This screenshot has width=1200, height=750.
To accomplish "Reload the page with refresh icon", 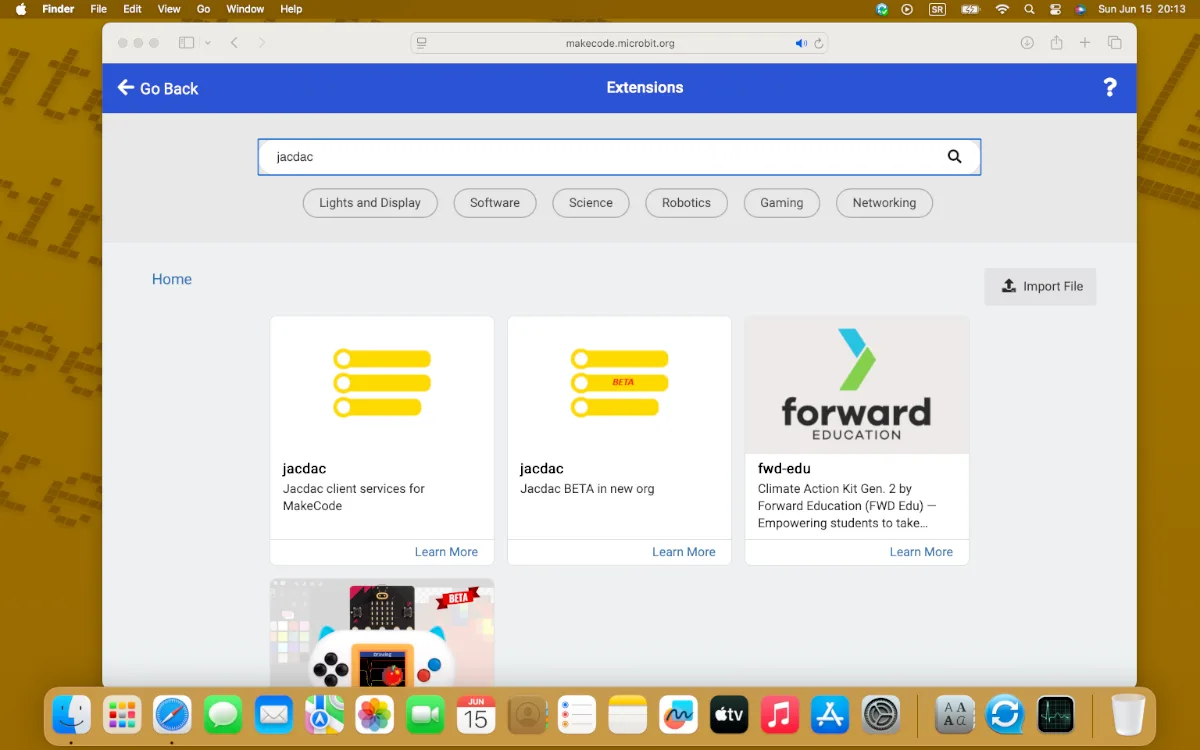I will (819, 43).
